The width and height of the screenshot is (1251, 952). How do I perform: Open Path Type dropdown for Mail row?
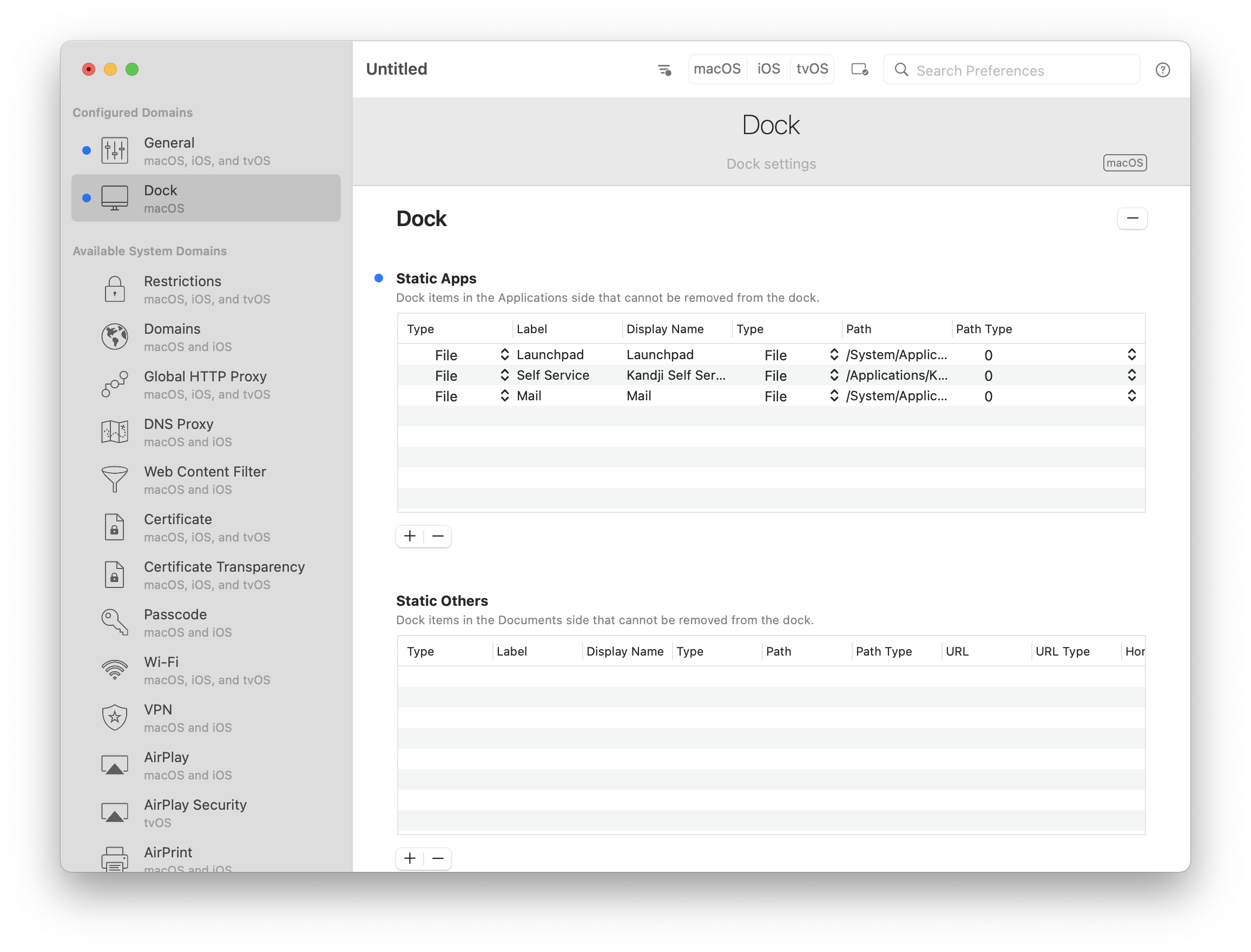coord(1131,396)
